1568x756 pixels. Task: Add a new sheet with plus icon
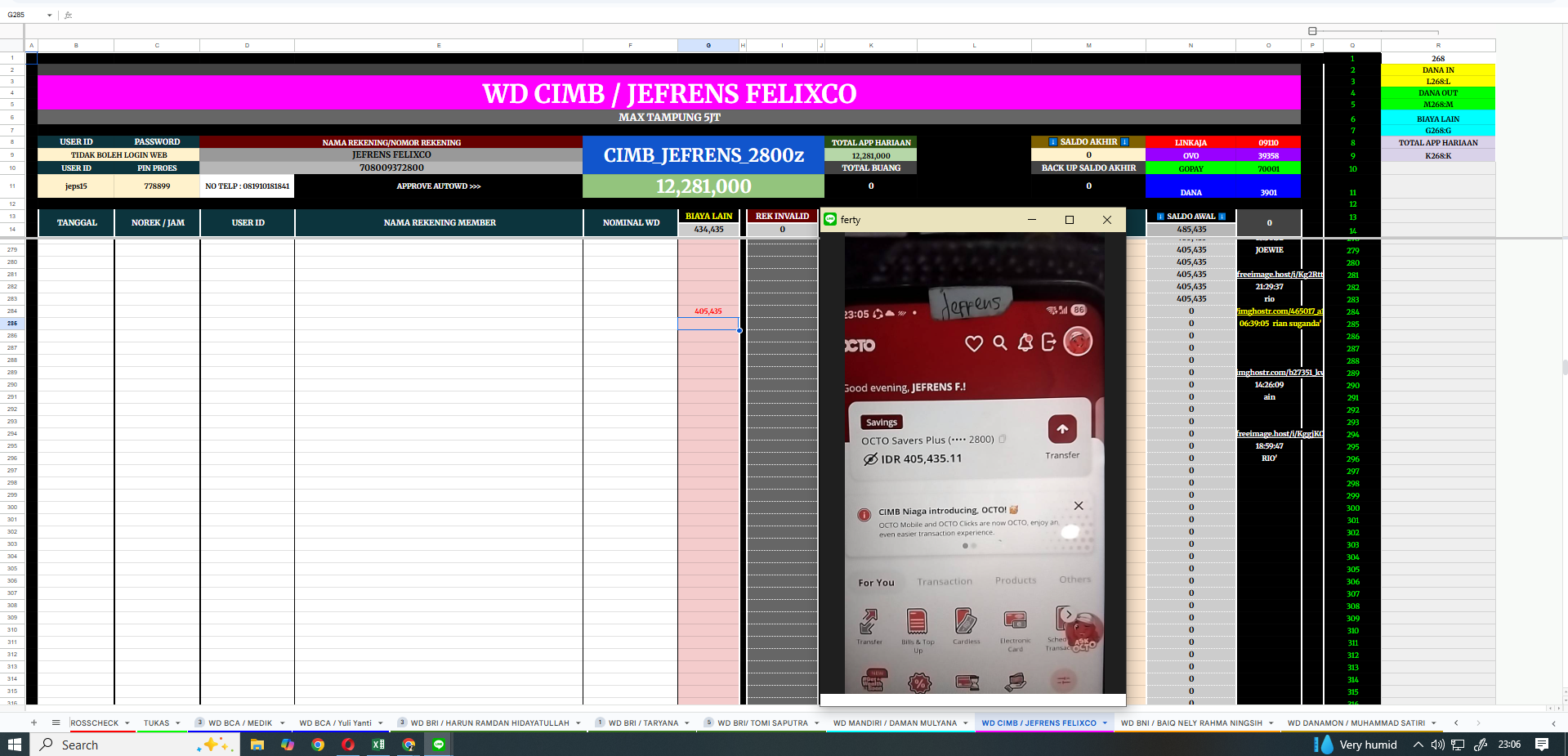point(34,722)
